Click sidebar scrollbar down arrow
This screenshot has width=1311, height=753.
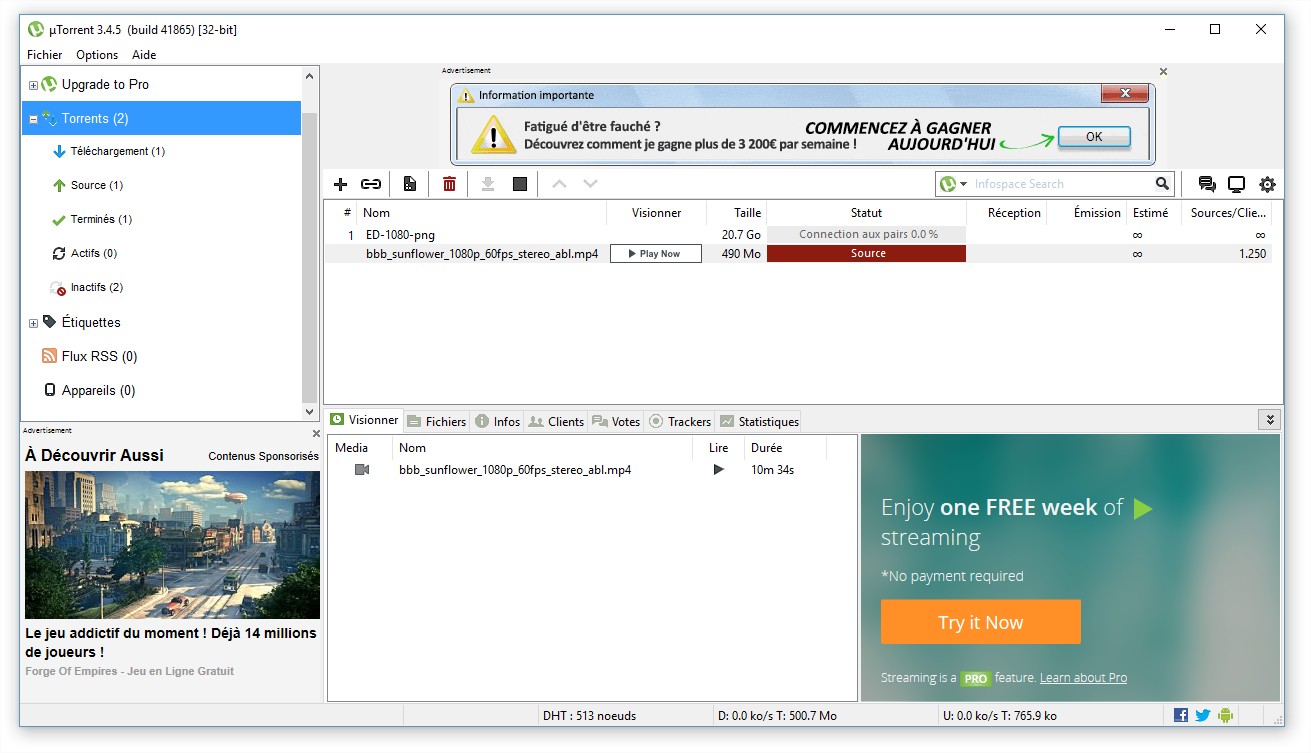pos(309,411)
